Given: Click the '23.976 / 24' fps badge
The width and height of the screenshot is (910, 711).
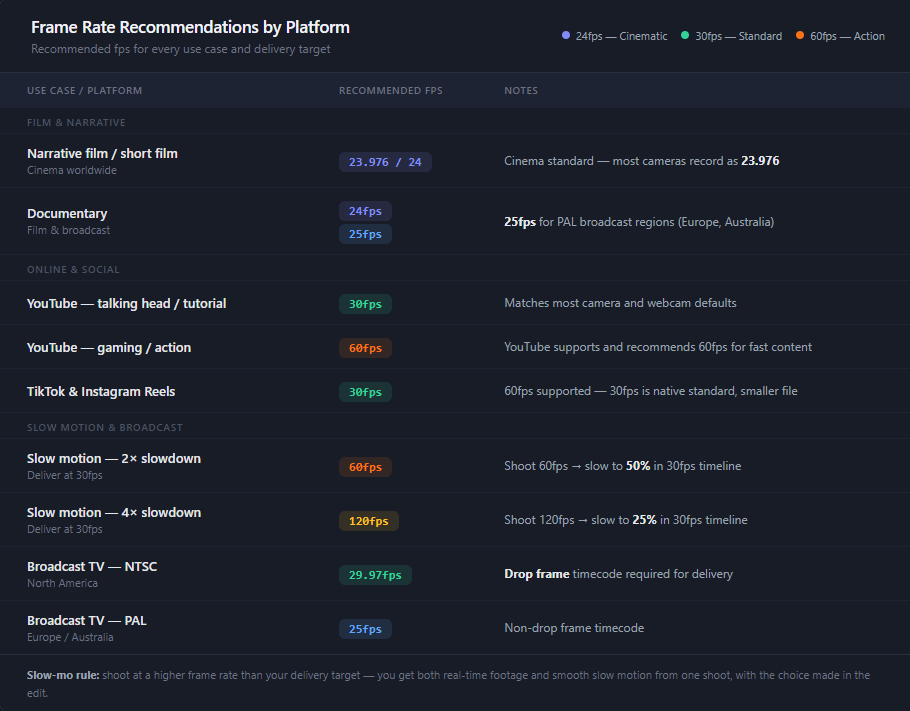Looking at the screenshot, I should pos(385,162).
